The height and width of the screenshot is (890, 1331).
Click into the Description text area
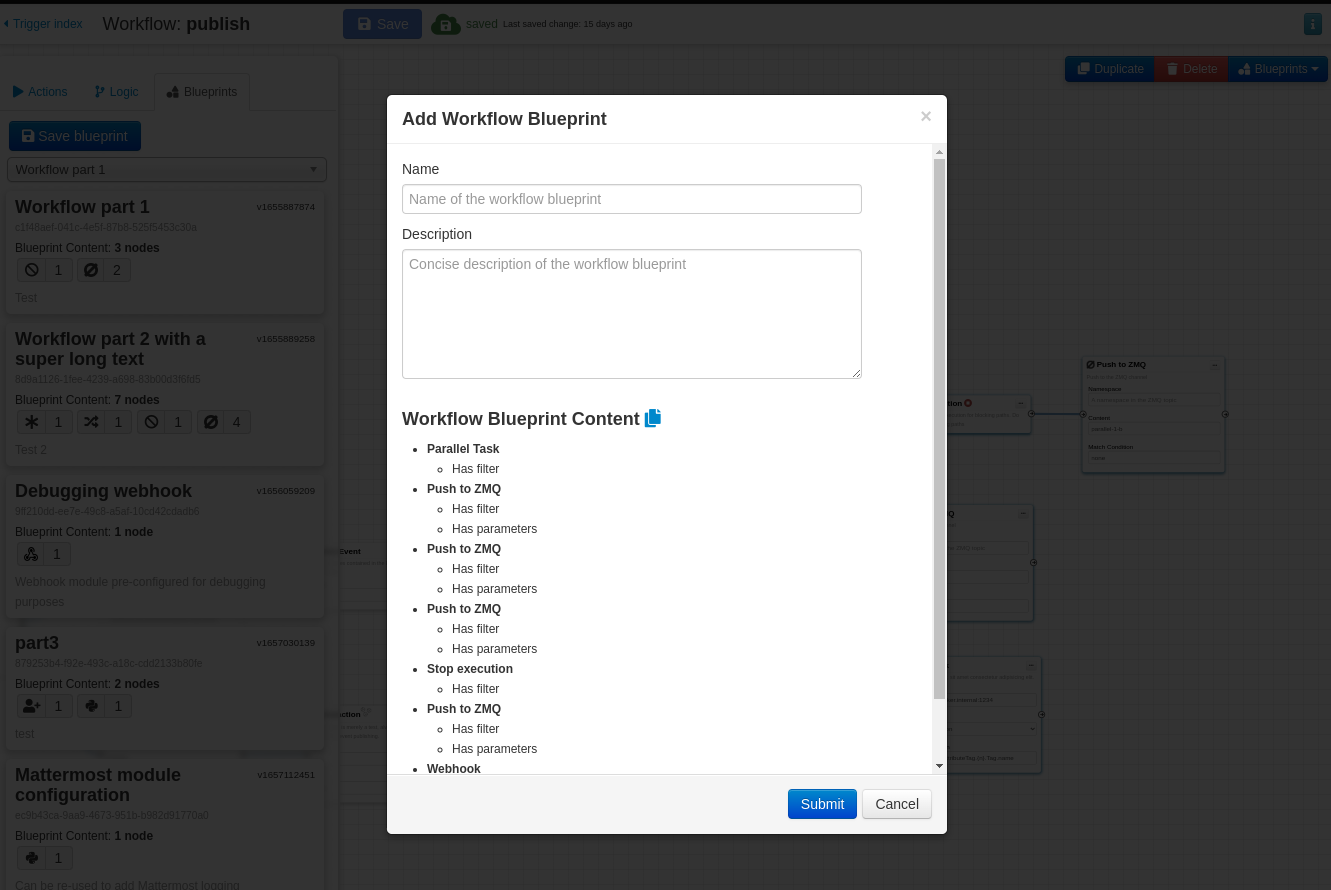click(x=631, y=314)
